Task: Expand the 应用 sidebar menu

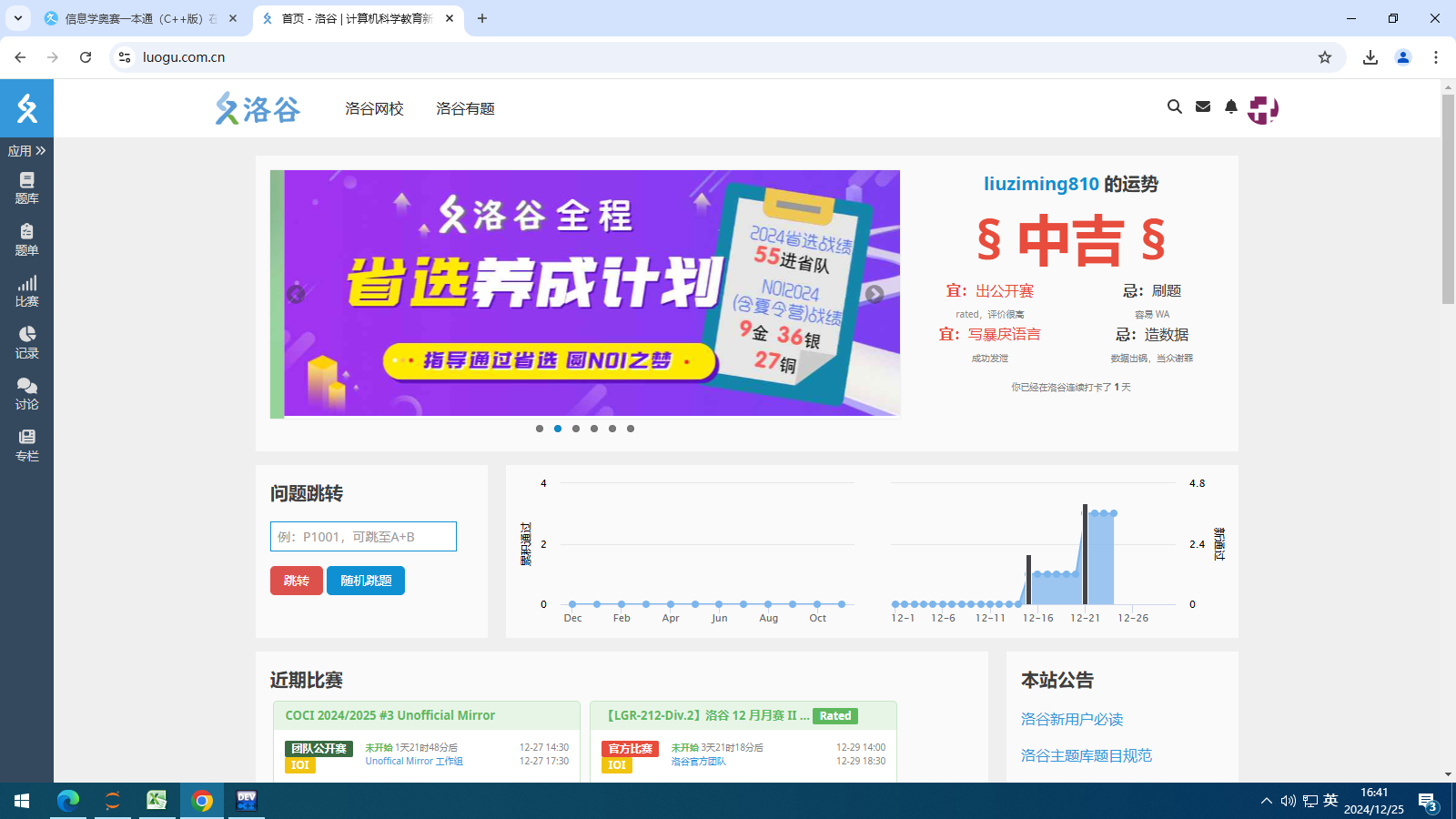Action: (26, 151)
